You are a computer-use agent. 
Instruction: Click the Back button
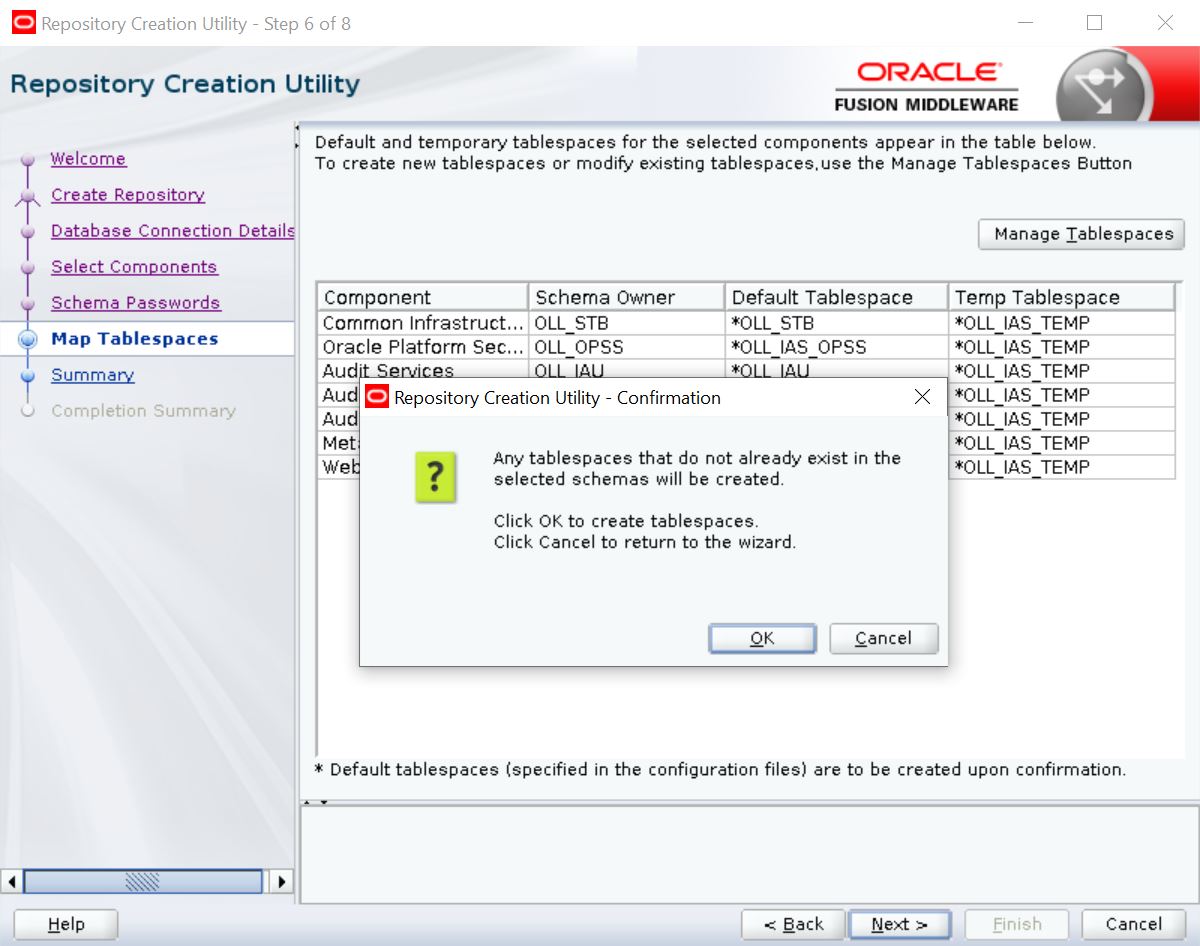[x=794, y=924]
